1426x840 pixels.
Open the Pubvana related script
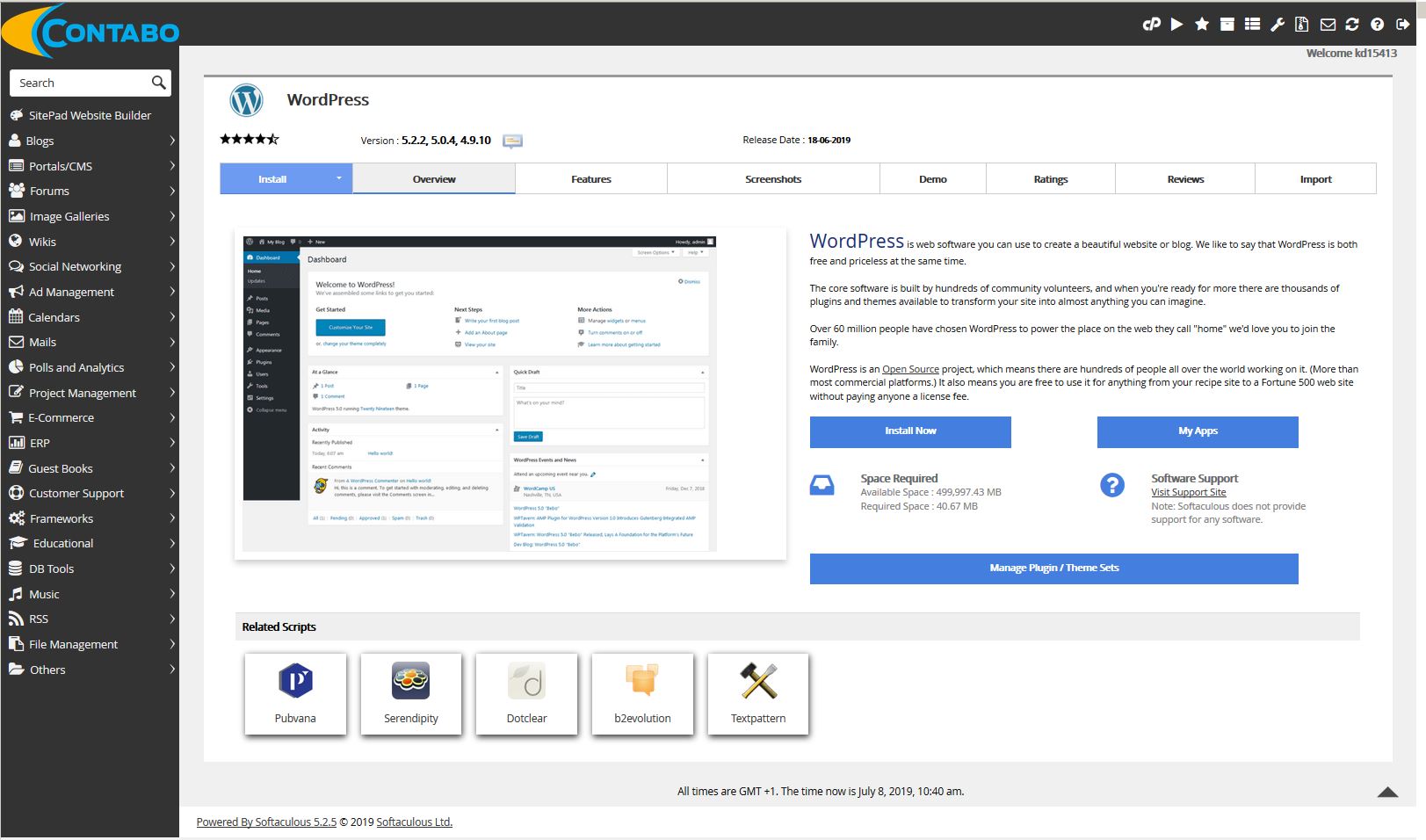click(295, 693)
